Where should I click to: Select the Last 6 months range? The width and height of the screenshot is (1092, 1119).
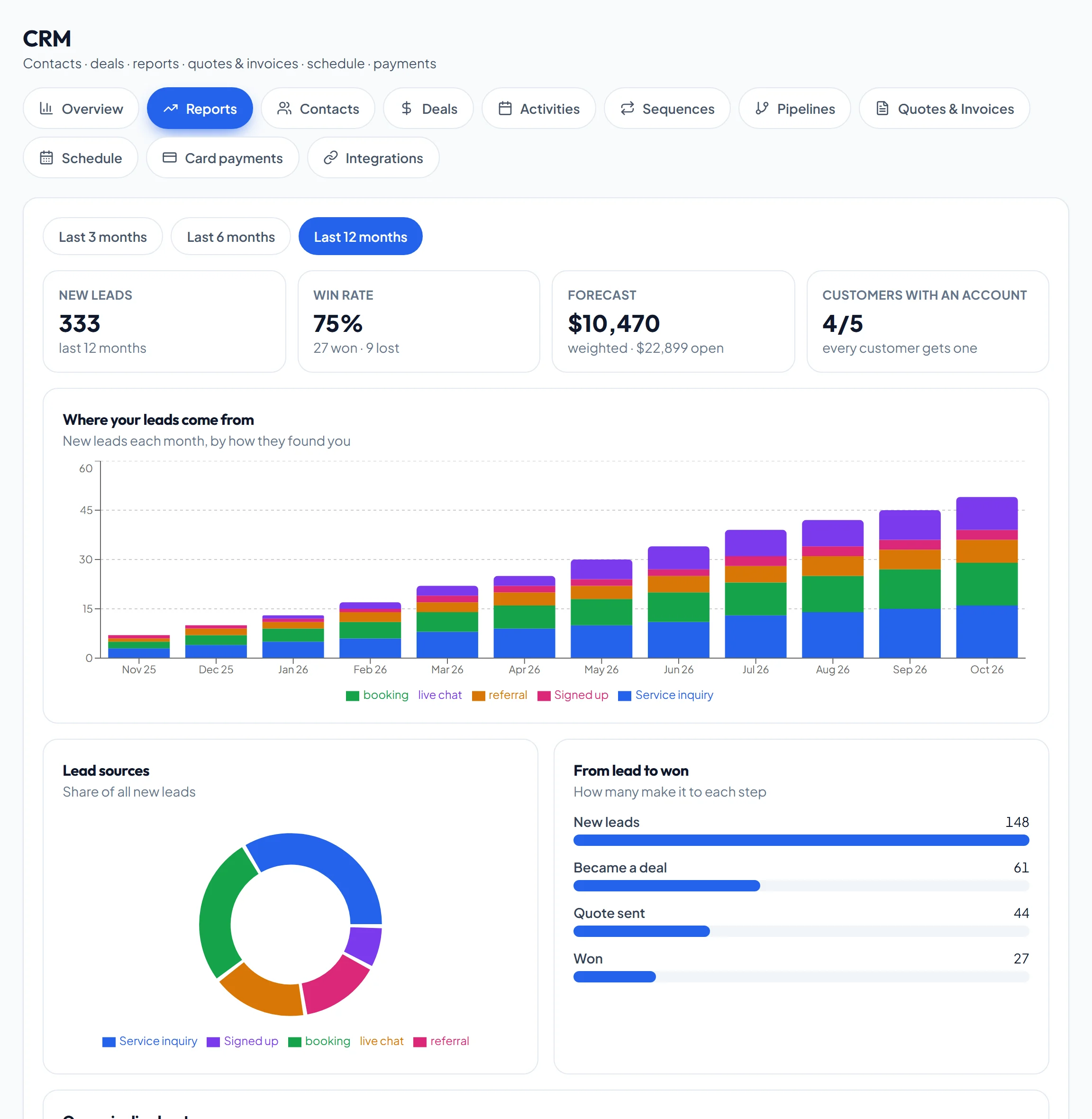[x=230, y=237]
